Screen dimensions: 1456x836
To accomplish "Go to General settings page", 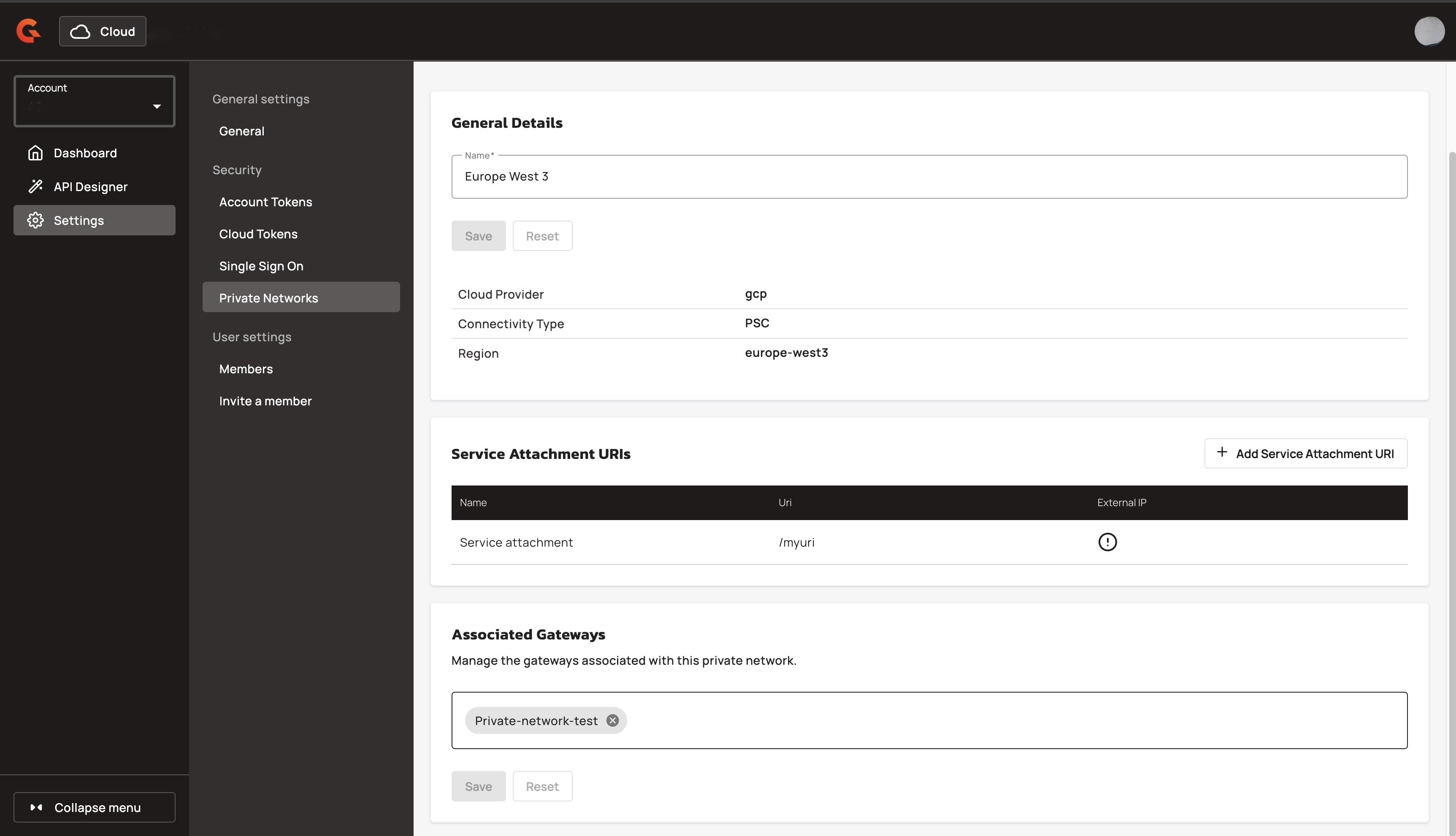I will 242,131.
